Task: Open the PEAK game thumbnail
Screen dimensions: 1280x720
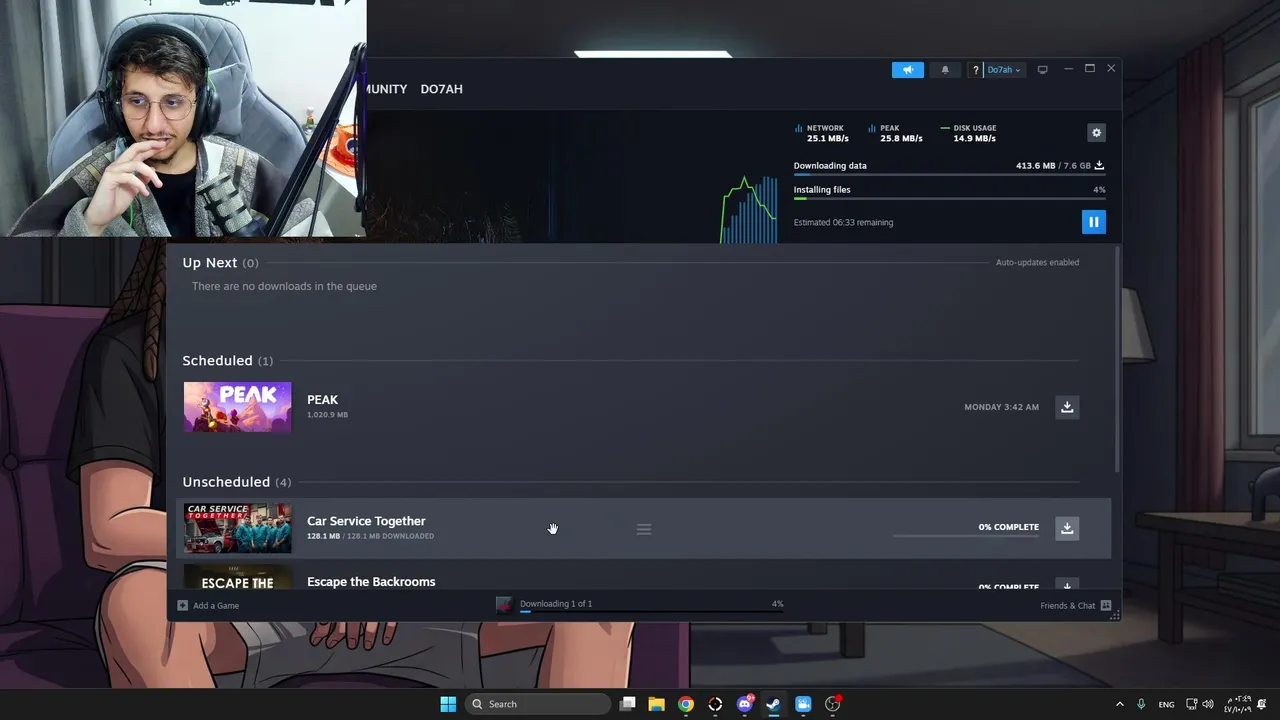Action: [x=238, y=407]
